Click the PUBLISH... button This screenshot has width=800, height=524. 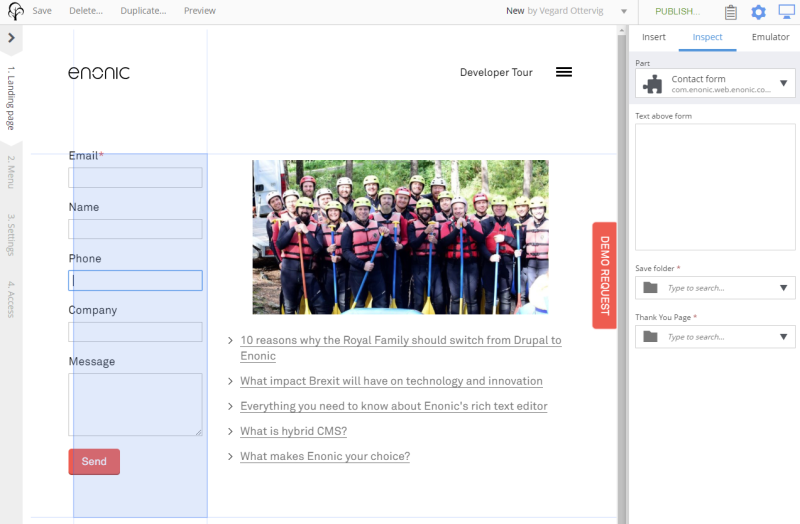click(x=677, y=12)
